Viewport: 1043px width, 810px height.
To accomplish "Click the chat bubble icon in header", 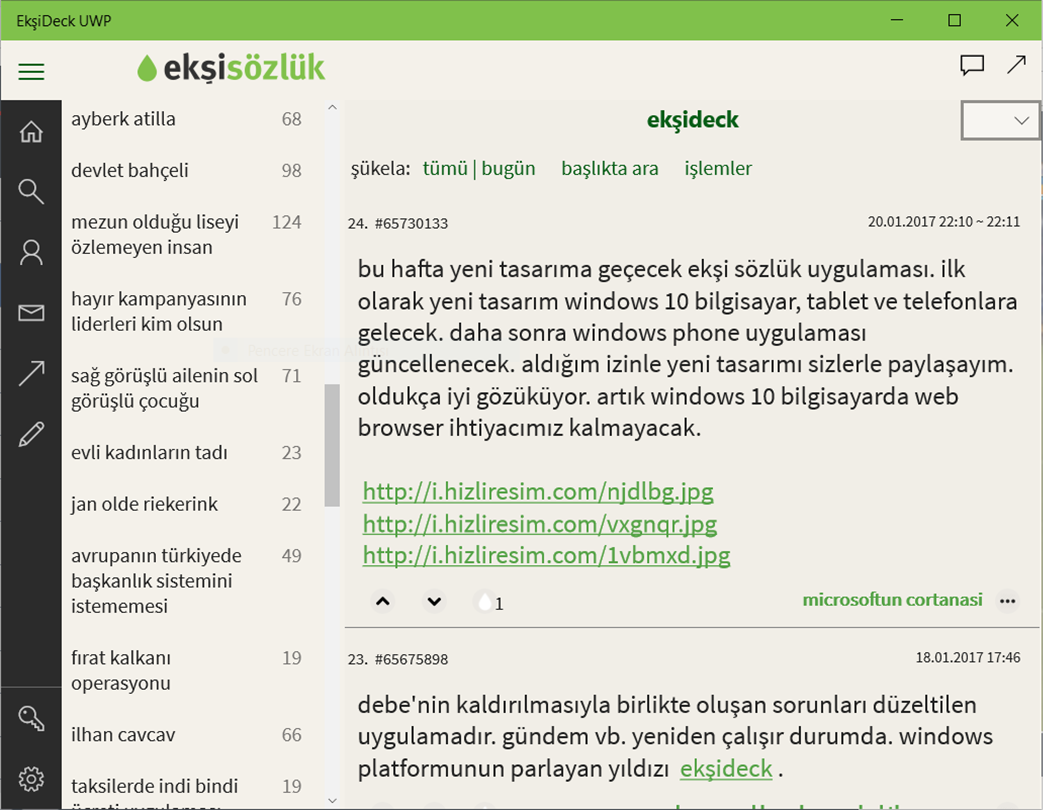I will point(972,65).
